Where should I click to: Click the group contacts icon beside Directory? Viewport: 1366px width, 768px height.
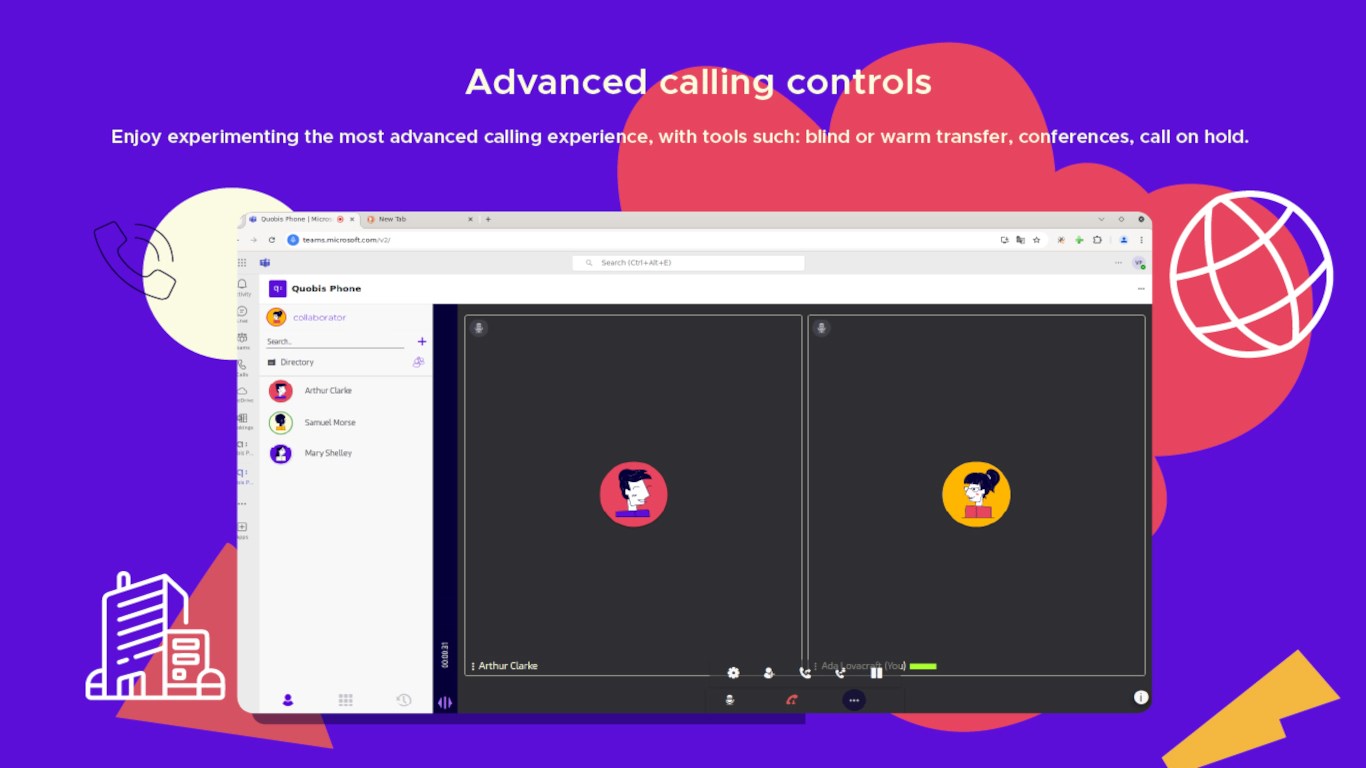(418, 362)
